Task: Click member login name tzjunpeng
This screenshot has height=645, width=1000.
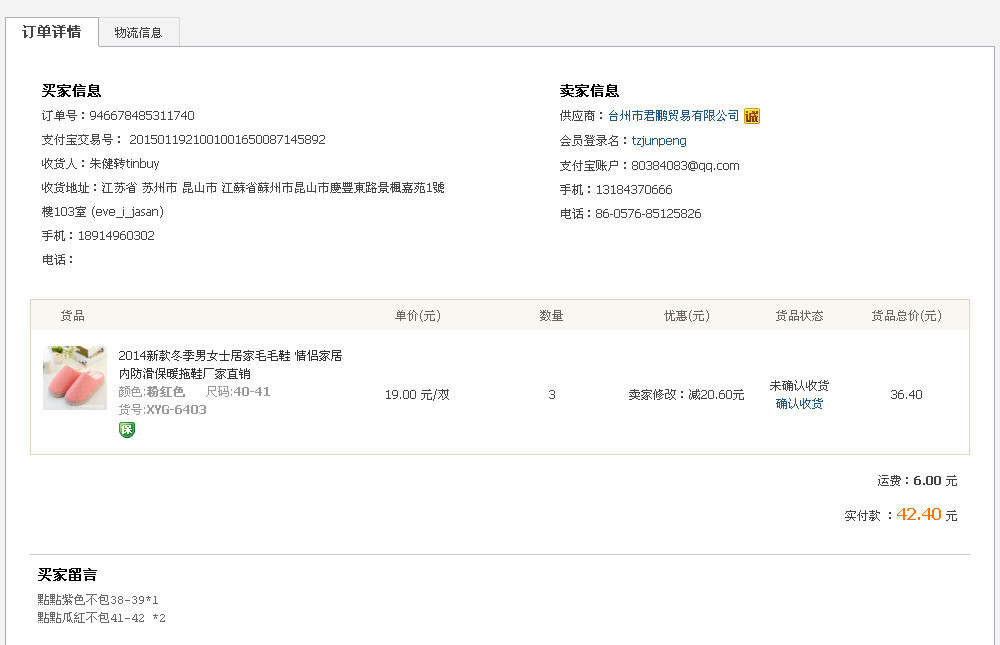Action: coord(659,141)
